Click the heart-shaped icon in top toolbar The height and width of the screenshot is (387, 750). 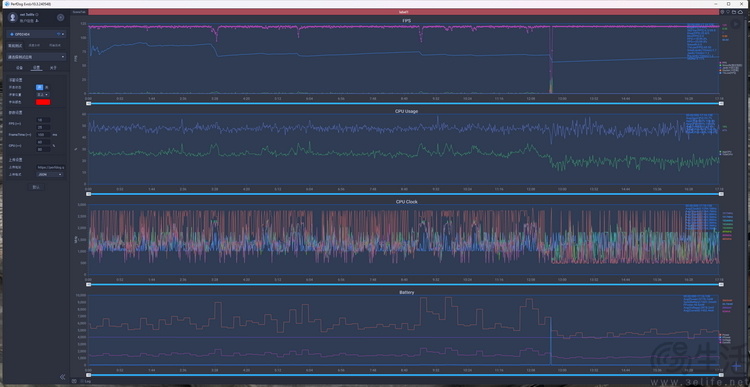coord(728,11)
